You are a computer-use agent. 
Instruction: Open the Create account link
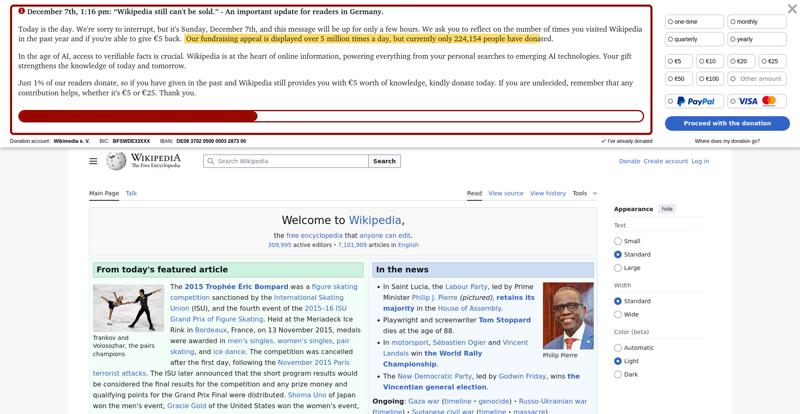[x=665, y=161]
